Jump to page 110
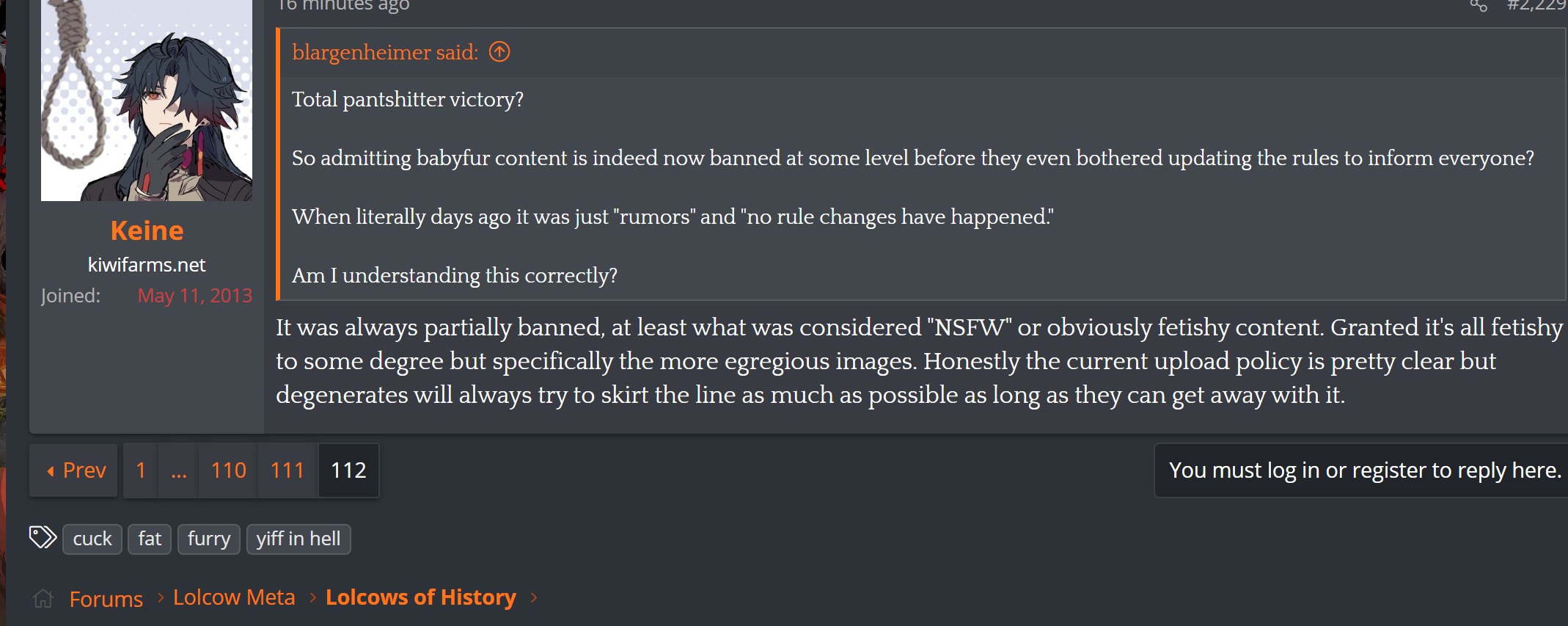 [x=228, y=470]
